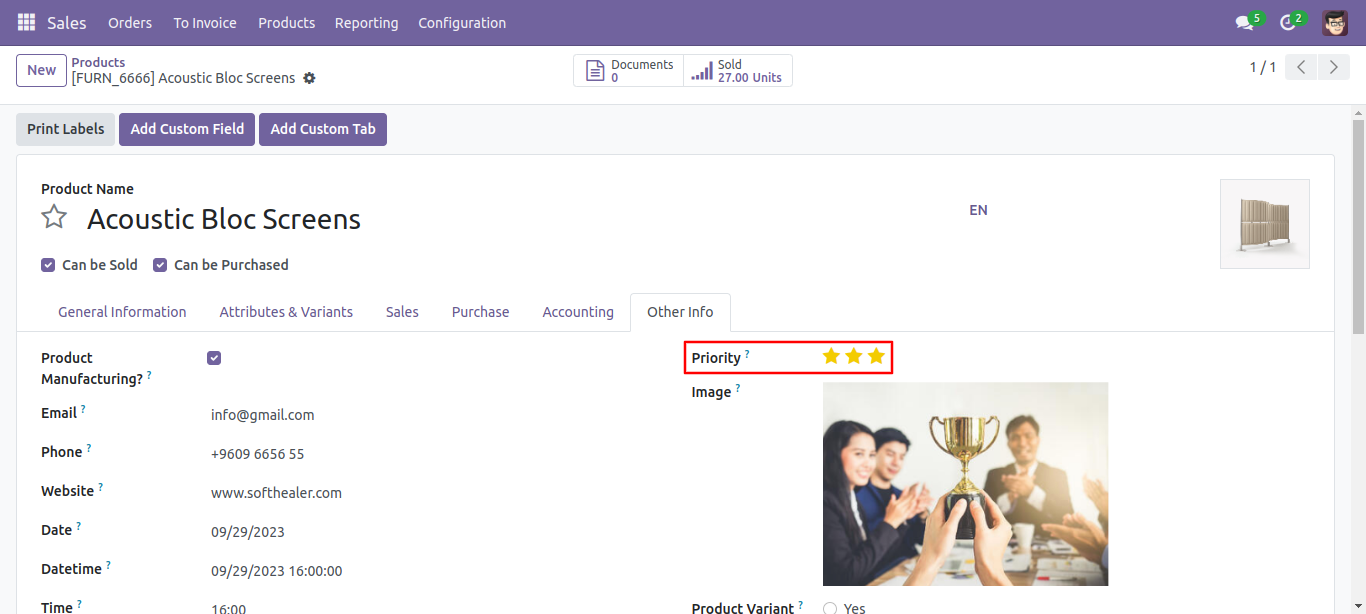
Task: Open the user avatar menu
Action: pyautogui.click(x=1335, y=22)
